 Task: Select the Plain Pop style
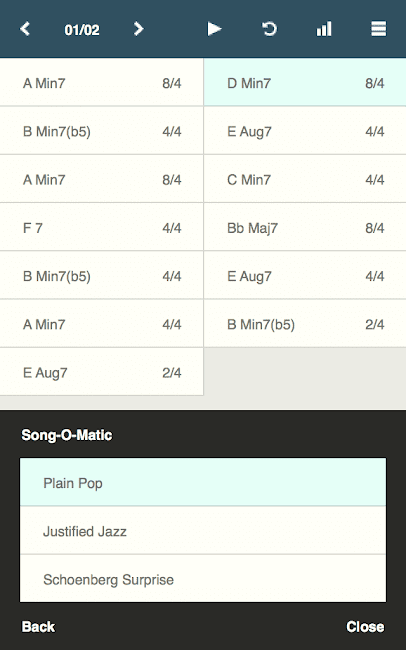pyautogui.click(x=203, y=483)
